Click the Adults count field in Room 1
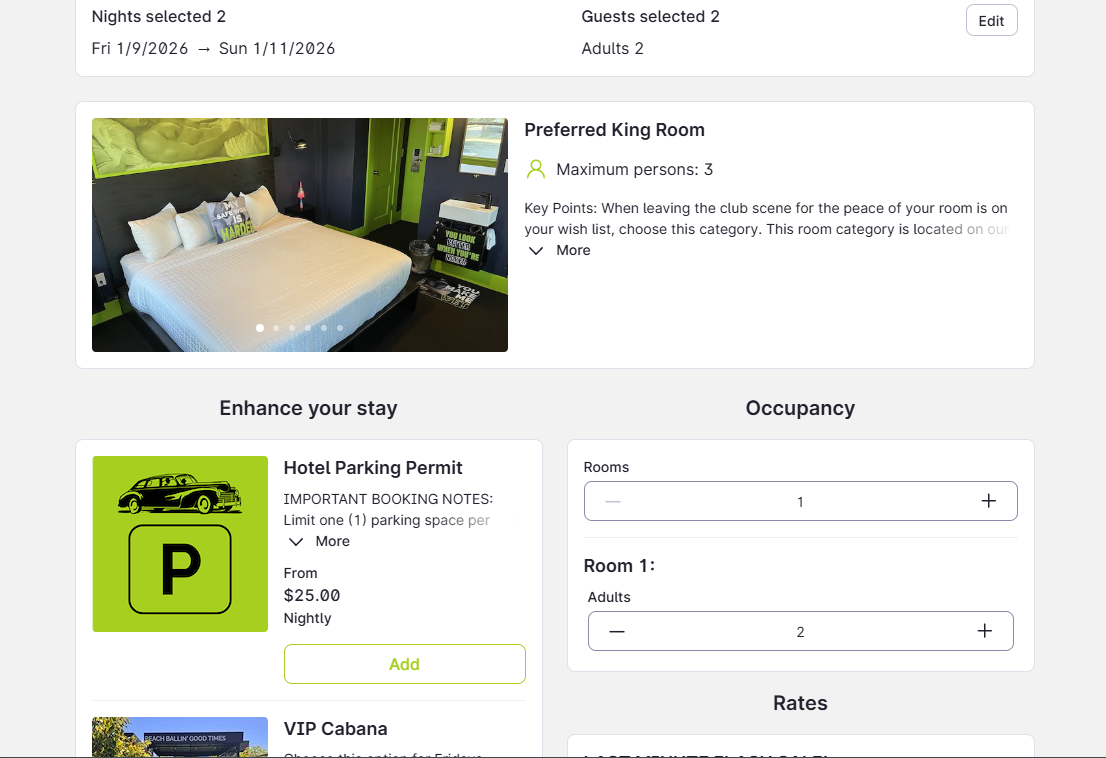 click(800, 631)
